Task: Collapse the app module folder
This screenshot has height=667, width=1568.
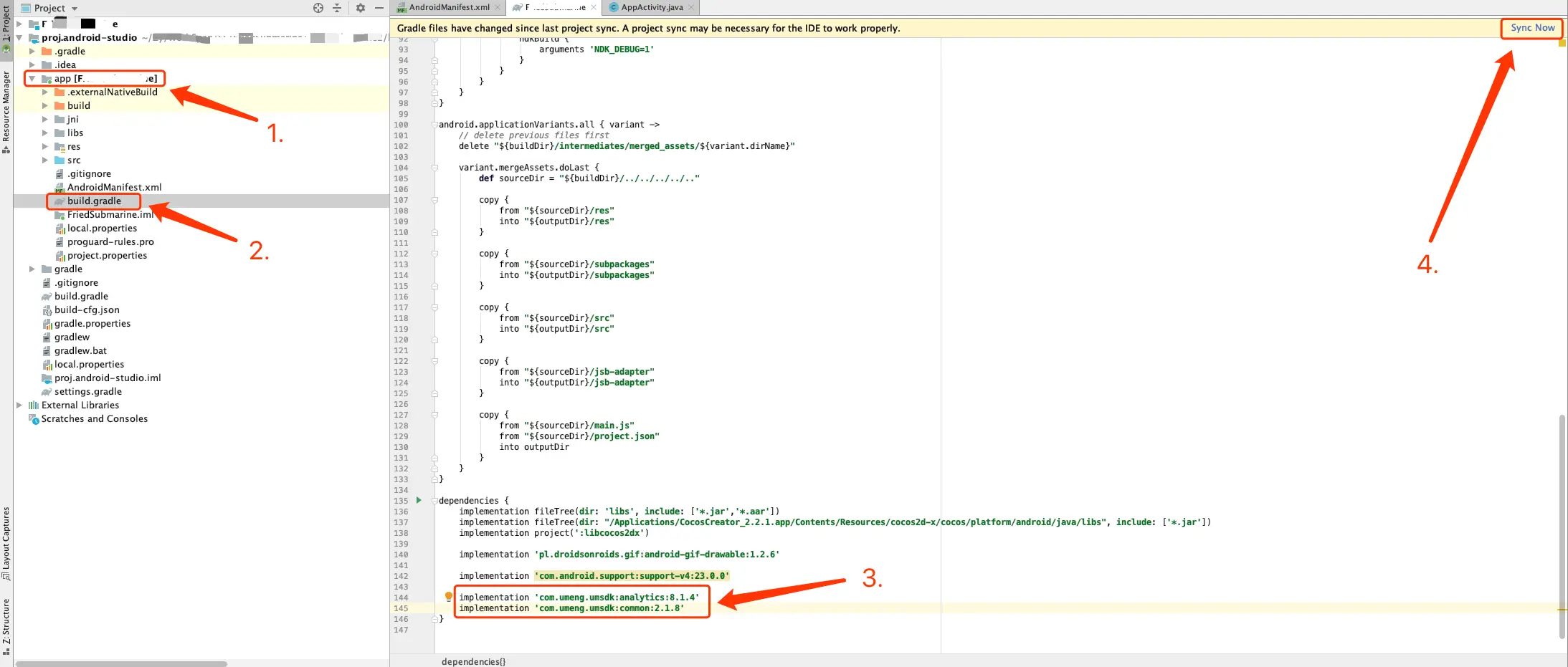Action: pyautogui.click(x=32, y=78)
